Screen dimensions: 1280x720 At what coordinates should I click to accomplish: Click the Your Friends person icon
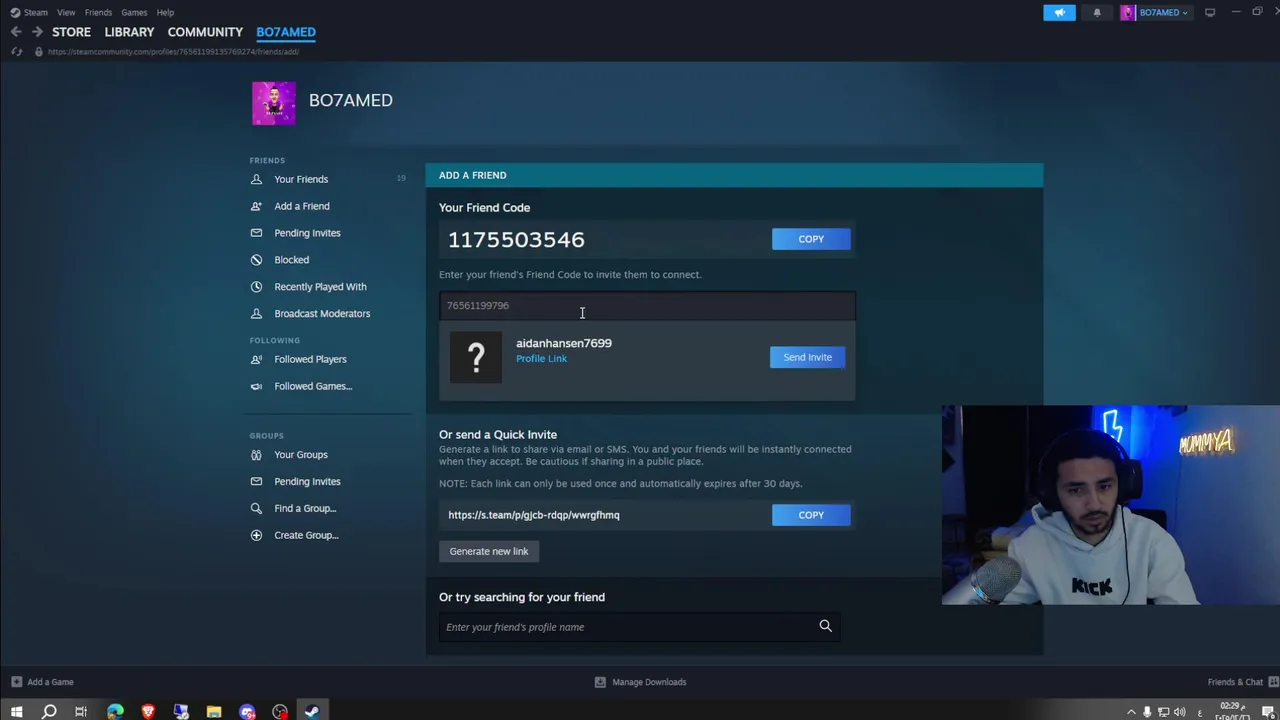(256, 179)
